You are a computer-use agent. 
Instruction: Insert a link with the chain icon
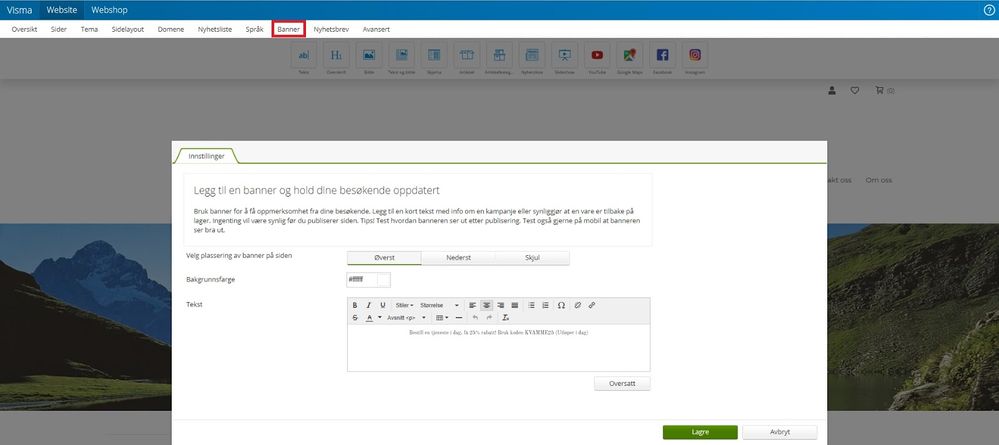(x=592, y=305)
